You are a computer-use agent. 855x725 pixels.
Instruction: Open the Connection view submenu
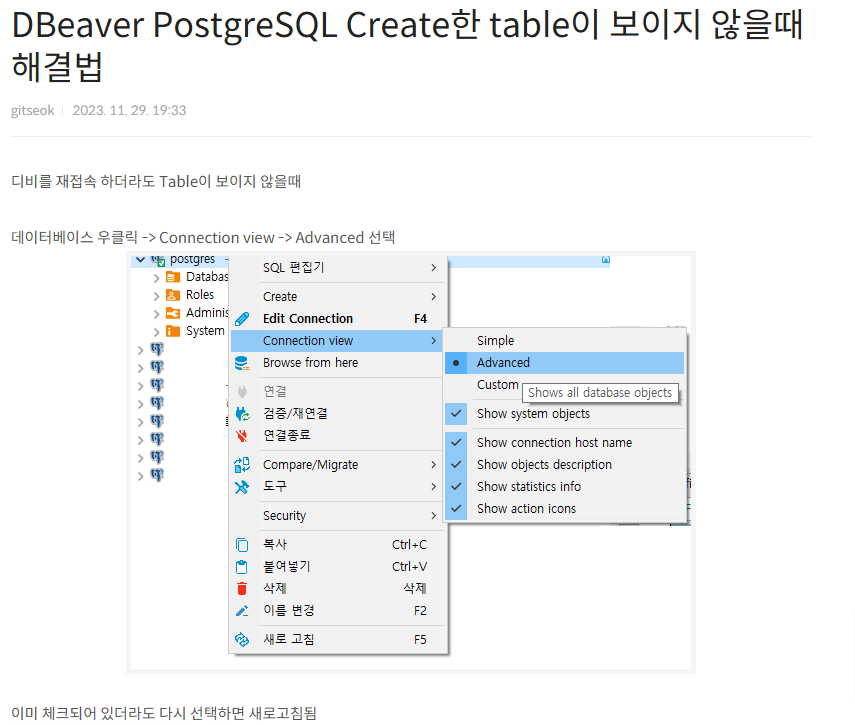click(x=338, y=341)
